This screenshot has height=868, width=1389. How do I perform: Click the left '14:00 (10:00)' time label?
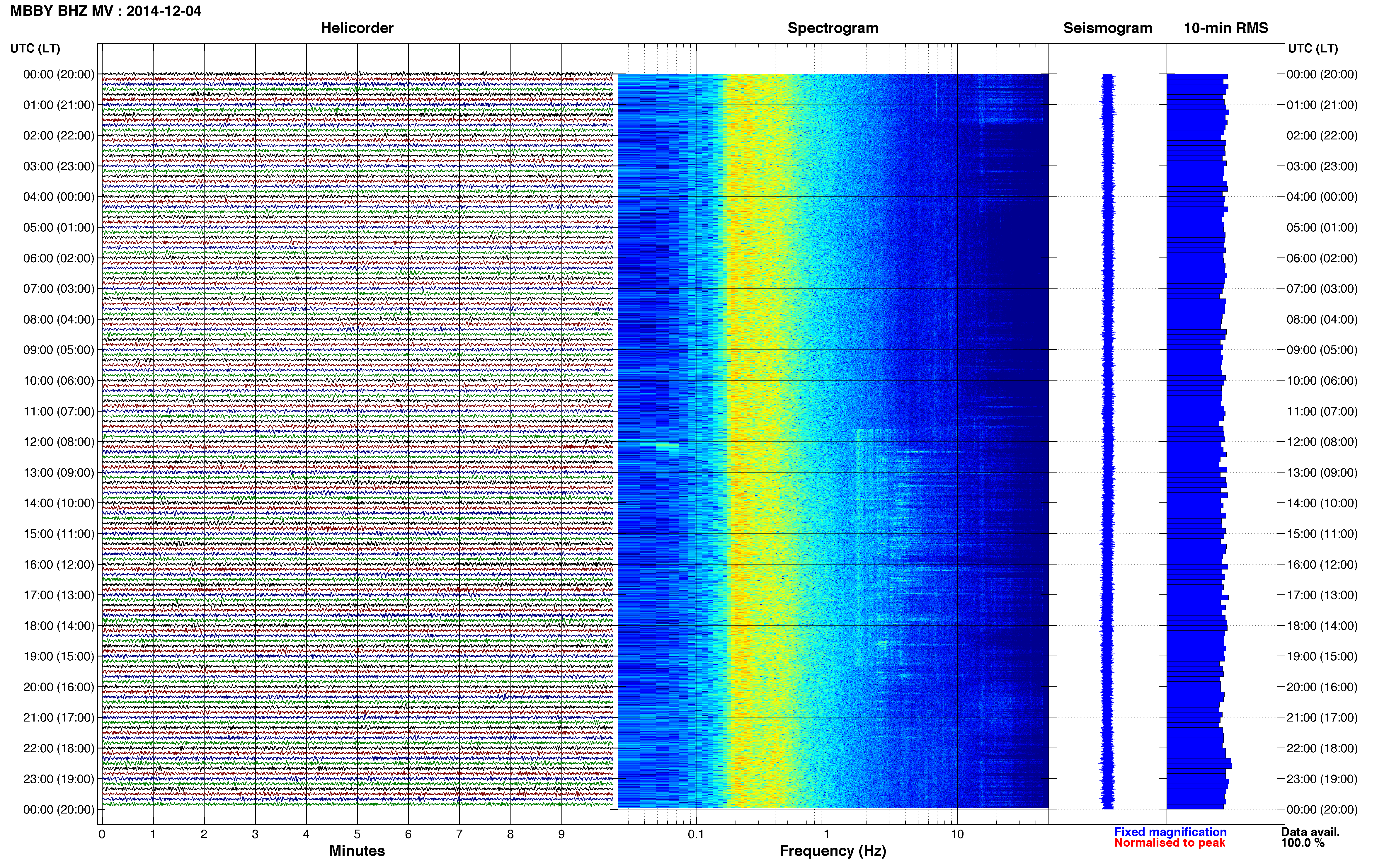click(x=59, y=503)
